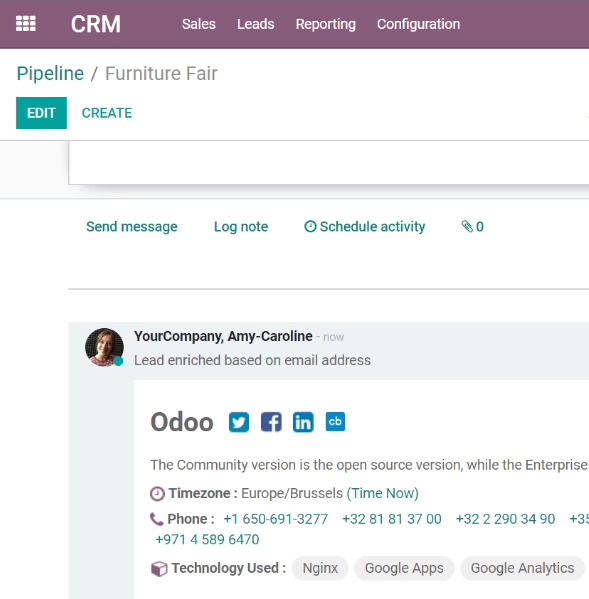Click the Google Apps technology tag
The width and height of the screenshot is (589, 599).
click(404, 568)
